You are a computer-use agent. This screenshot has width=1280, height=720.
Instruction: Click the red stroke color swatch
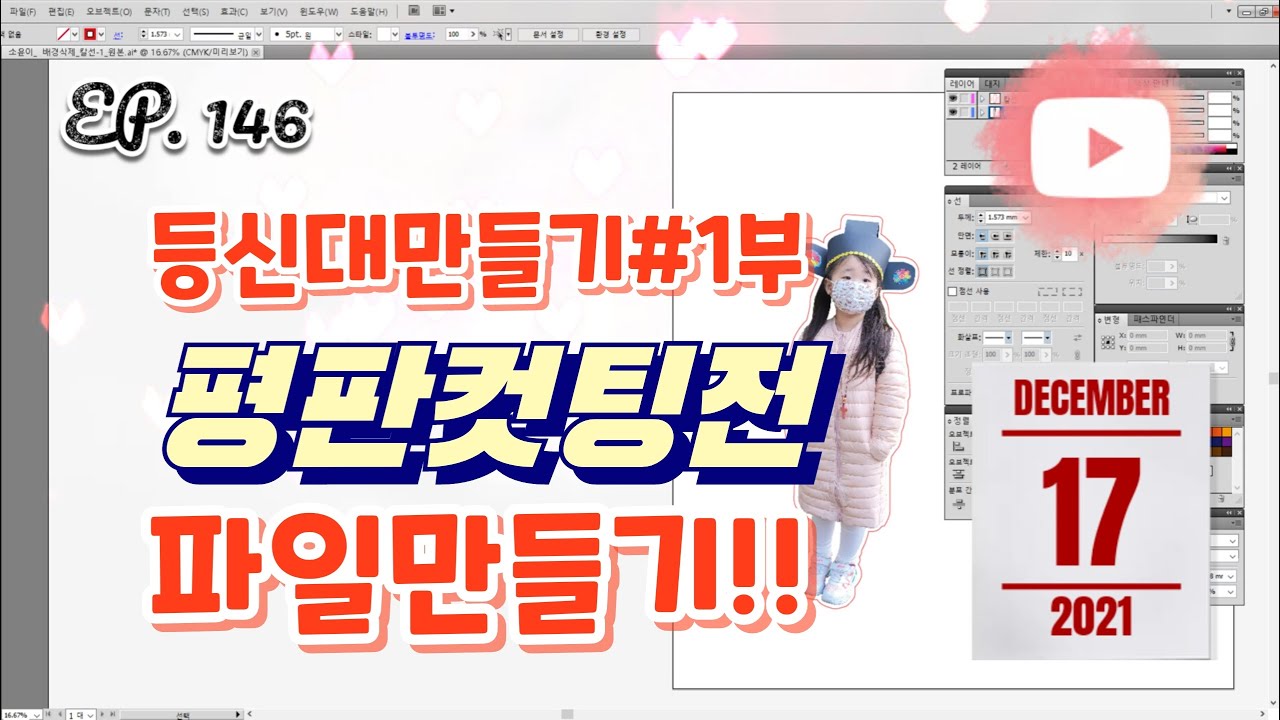pyautogui.click(x=90, y=34)
